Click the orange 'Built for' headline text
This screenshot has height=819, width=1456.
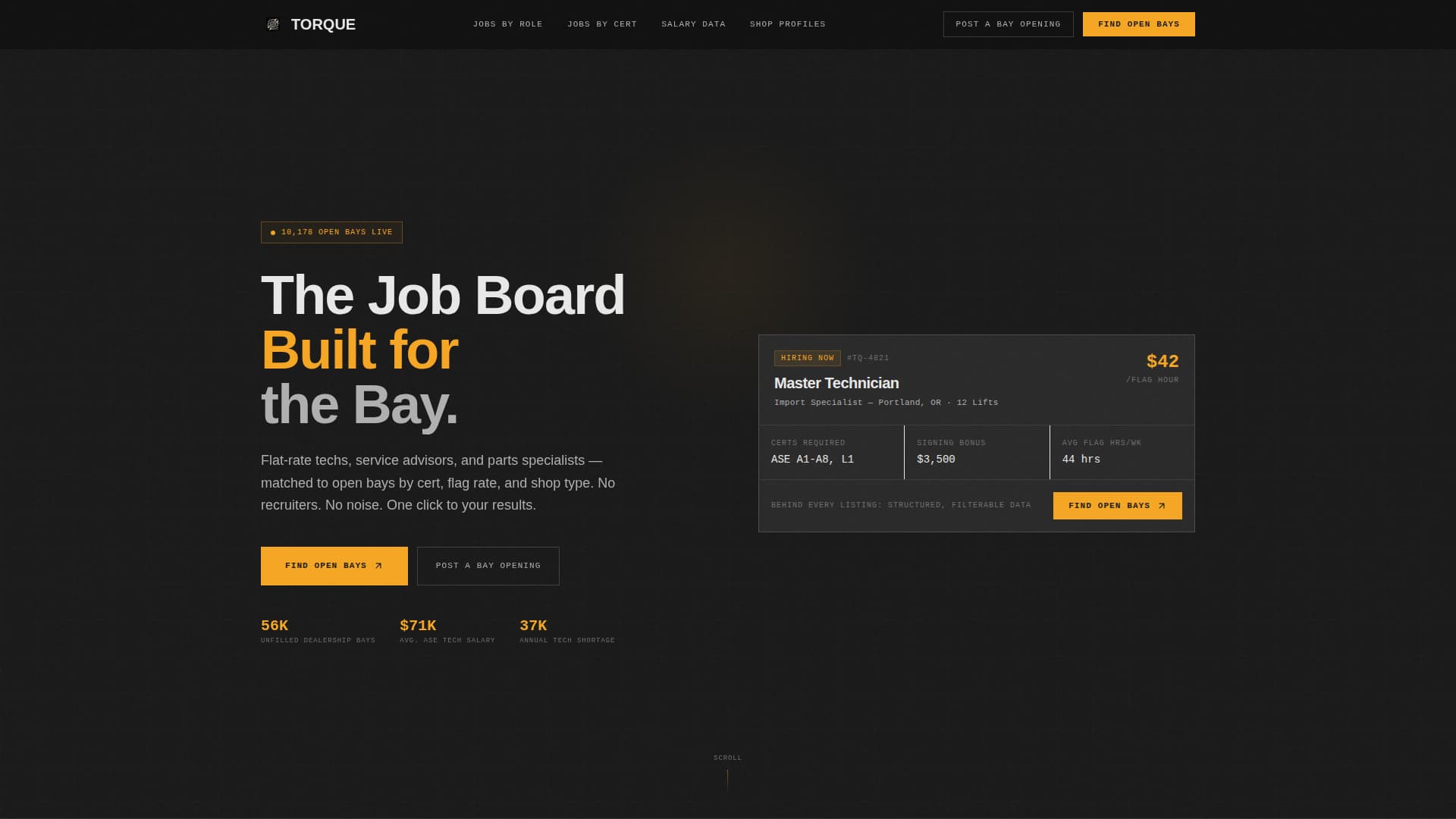point(359,350)
